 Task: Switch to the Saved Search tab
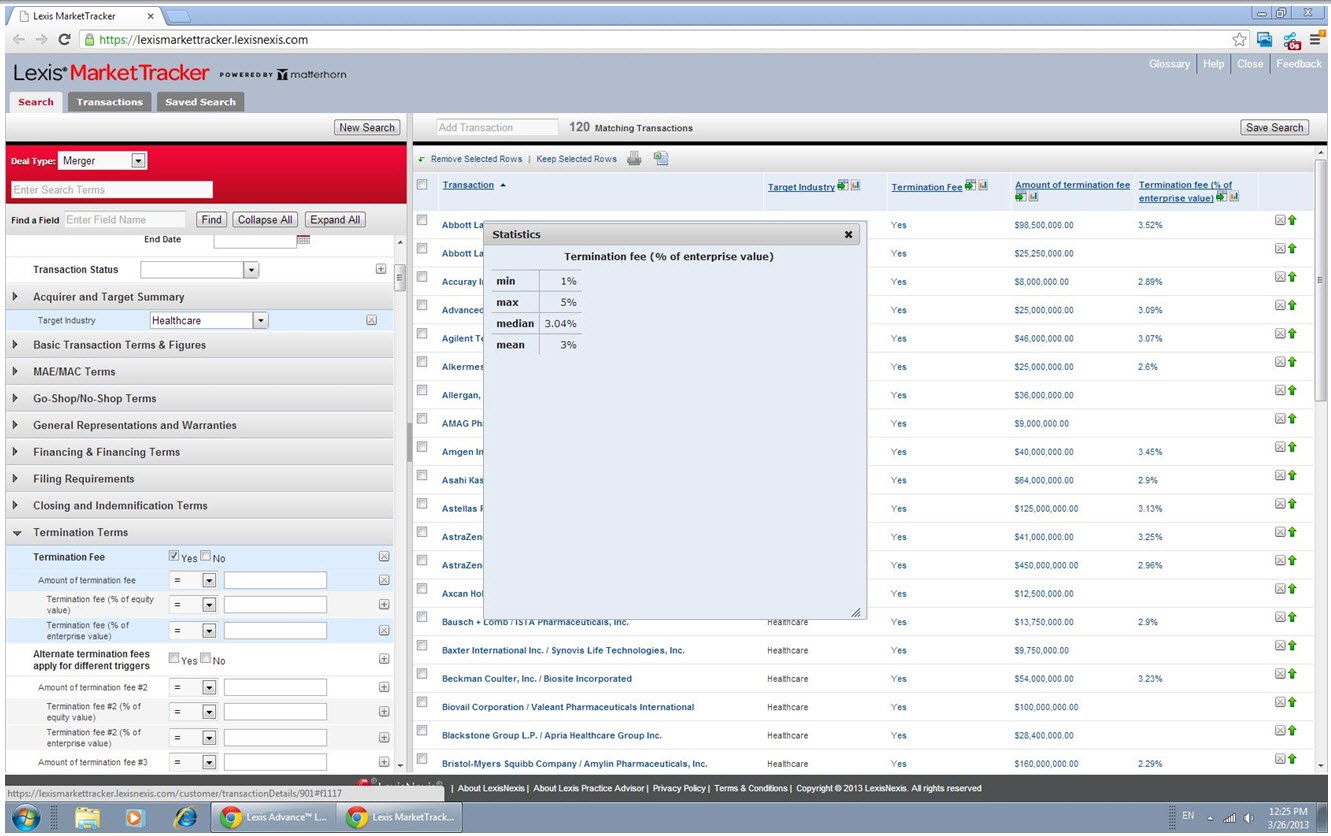(200, 102)
